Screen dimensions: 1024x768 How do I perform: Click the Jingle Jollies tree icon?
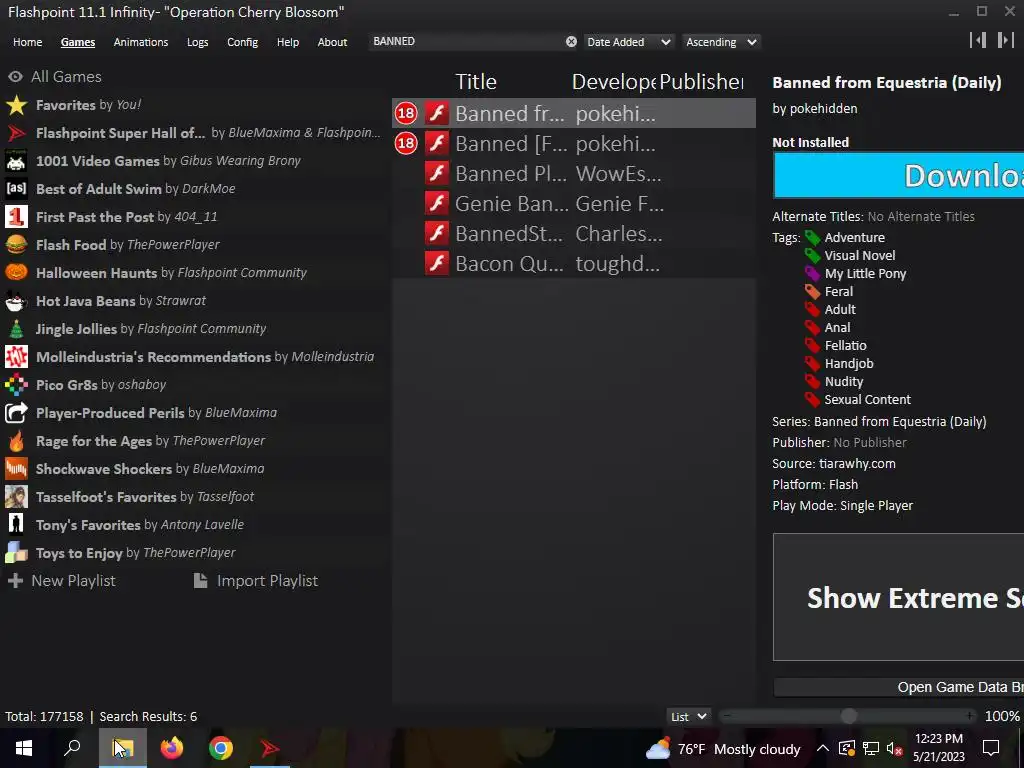pos(16,328)
